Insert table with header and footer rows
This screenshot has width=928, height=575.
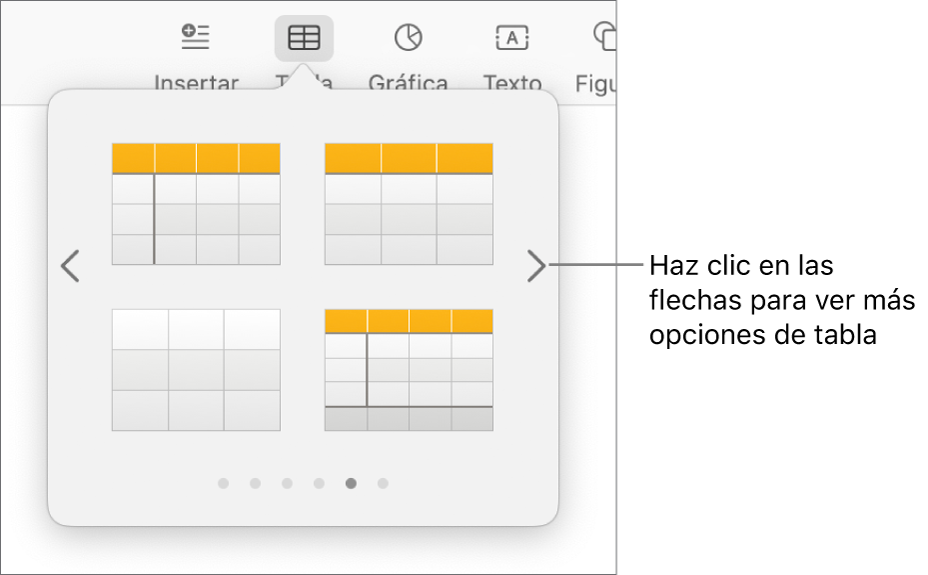(409, 370)
